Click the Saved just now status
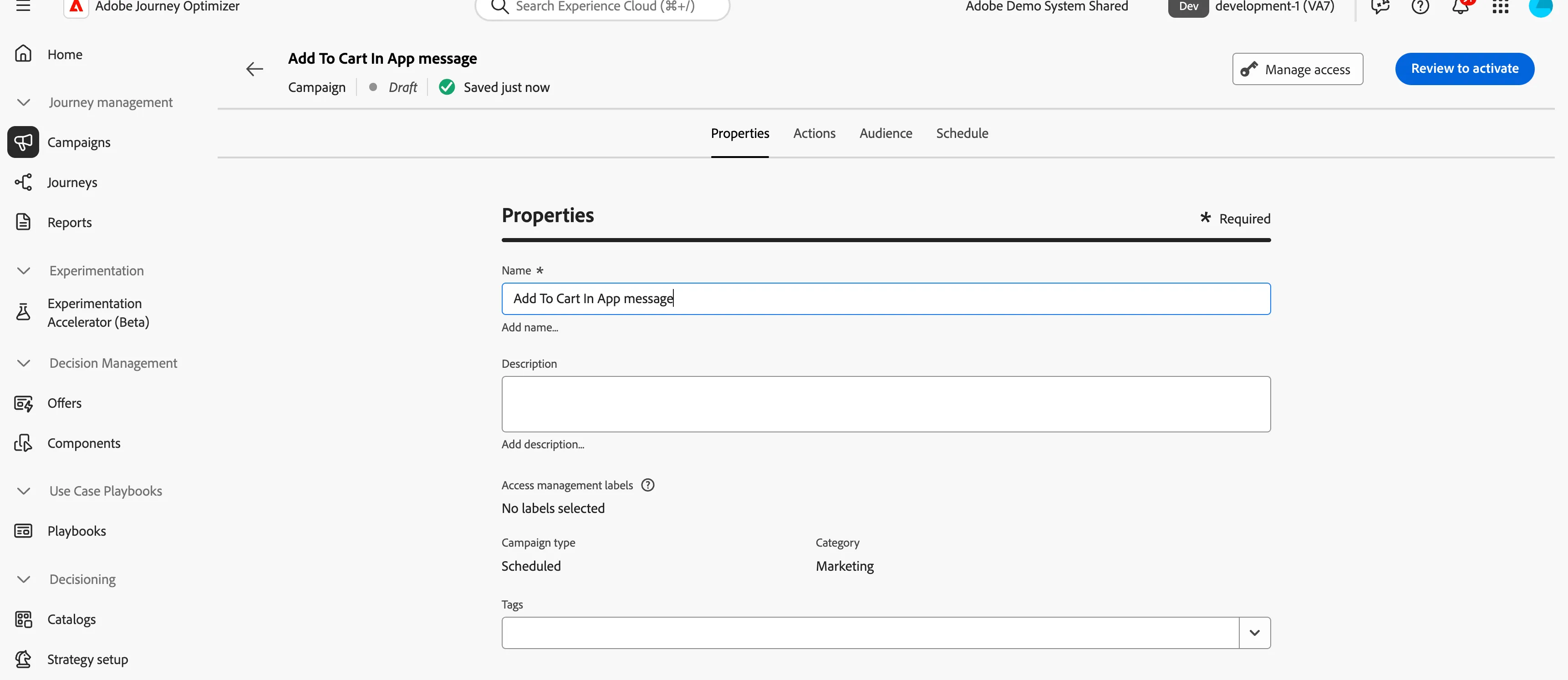The height and width of the screenshot is (680, 1568). [506, 88]
